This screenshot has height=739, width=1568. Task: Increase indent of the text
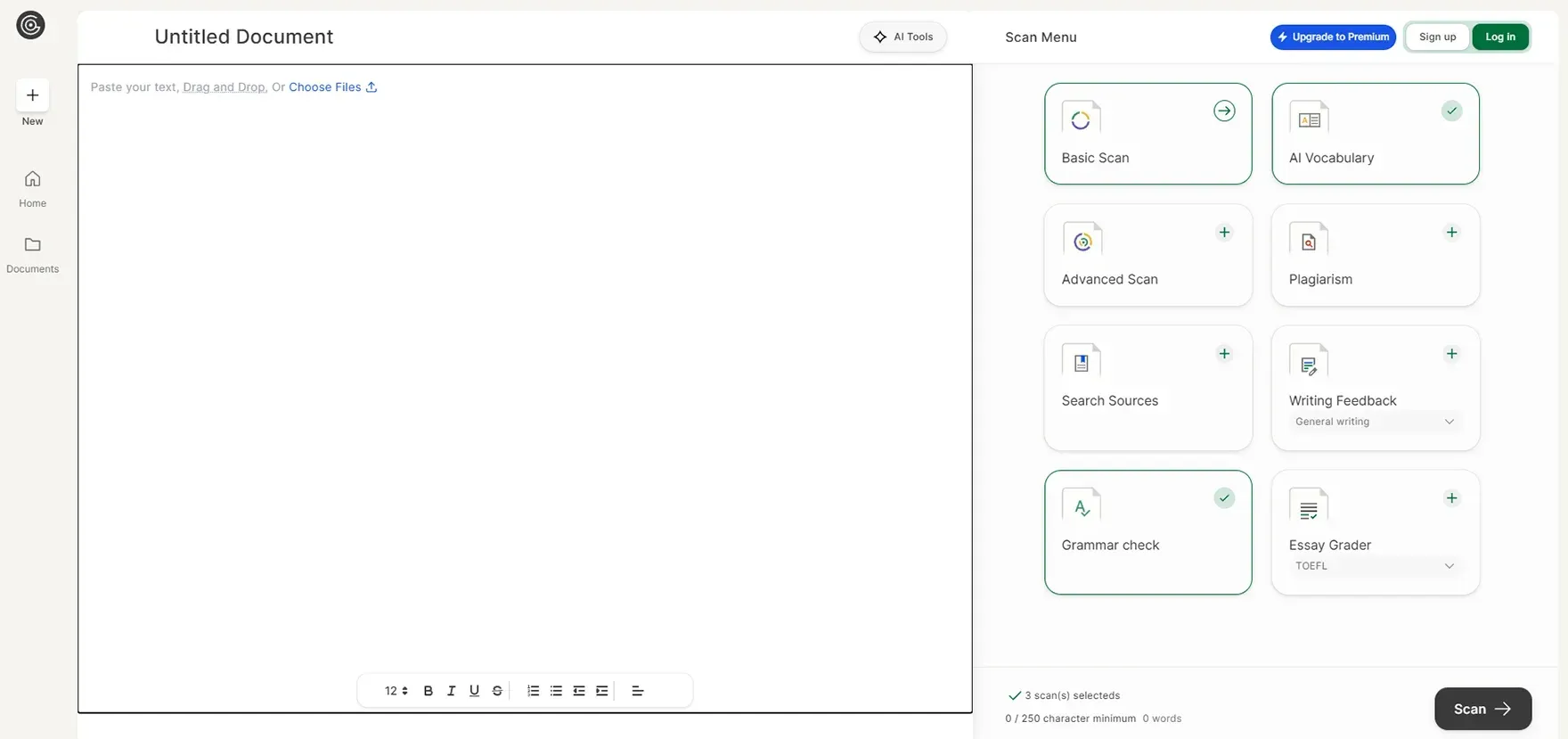(602, 691)
